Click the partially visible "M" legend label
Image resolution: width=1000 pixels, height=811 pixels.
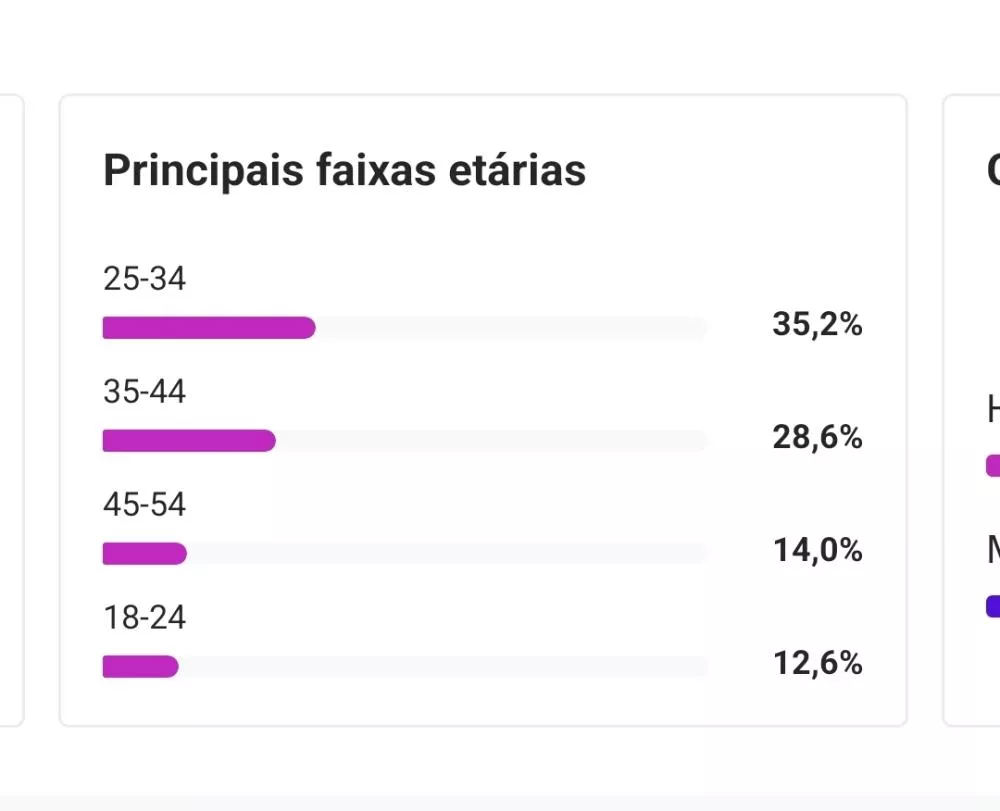click(993, 549)
